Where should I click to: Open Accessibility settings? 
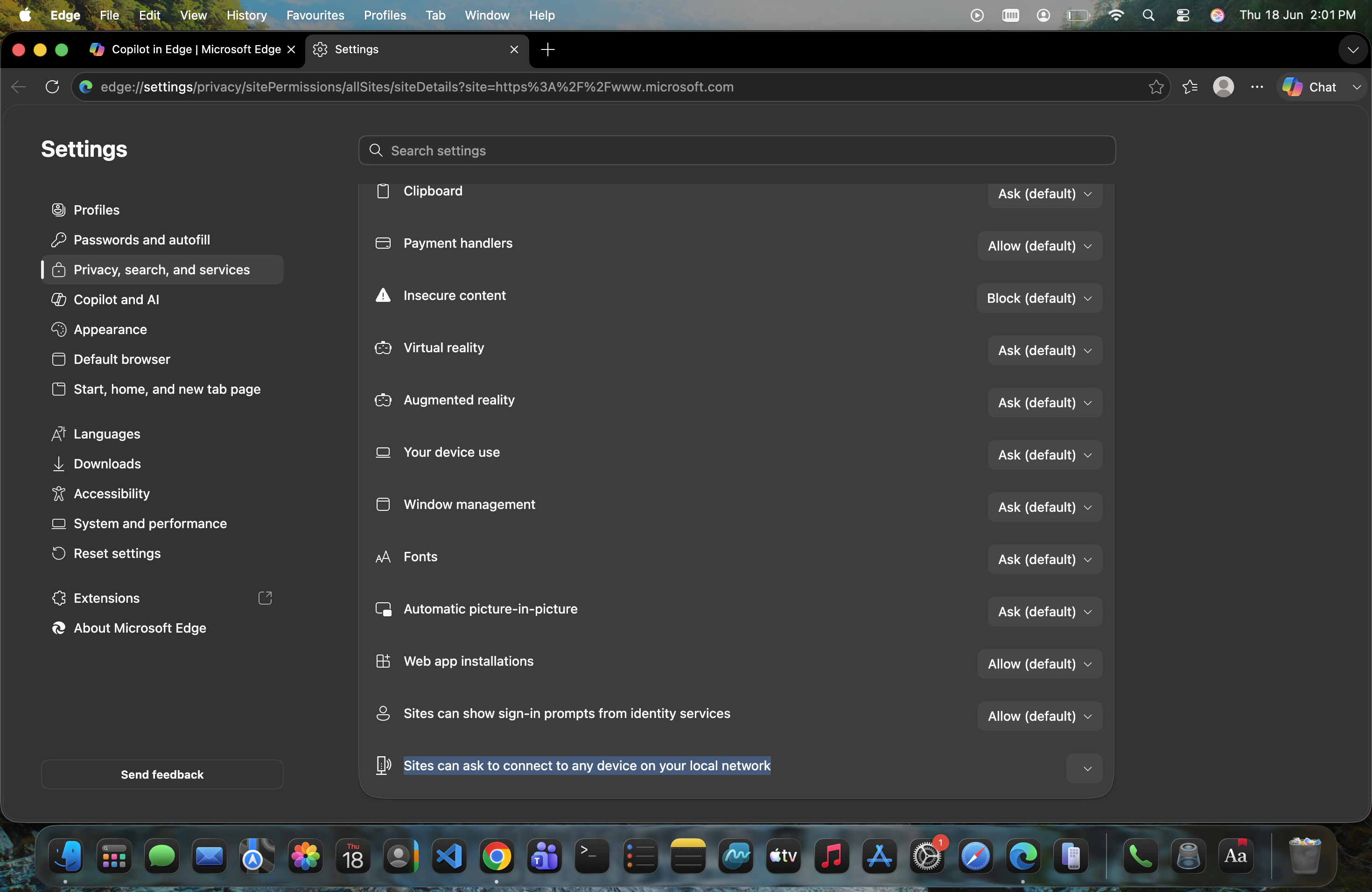(x=162, y=494)
